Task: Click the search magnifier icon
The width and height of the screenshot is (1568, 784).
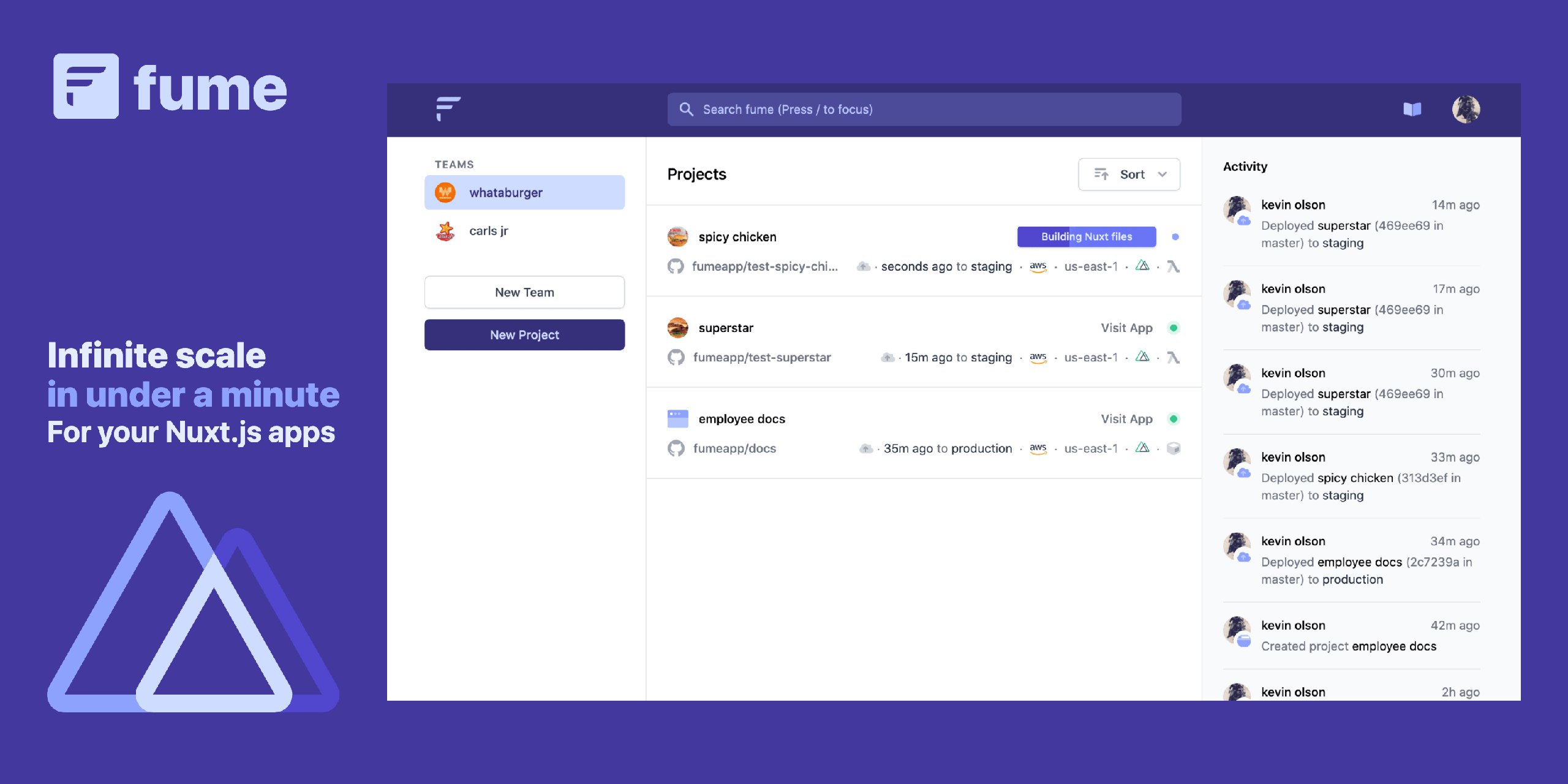Action: (687, 110)
